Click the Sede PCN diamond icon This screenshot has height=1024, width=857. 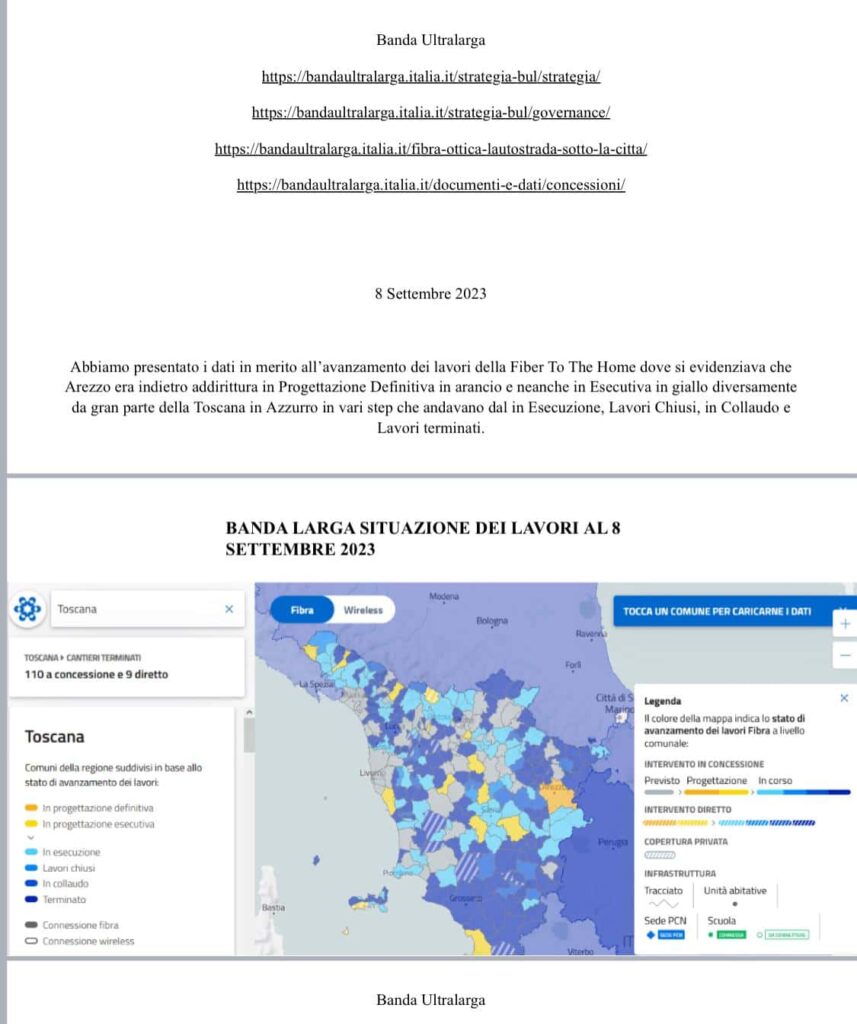pyautogui.click(x=651, y=935)
